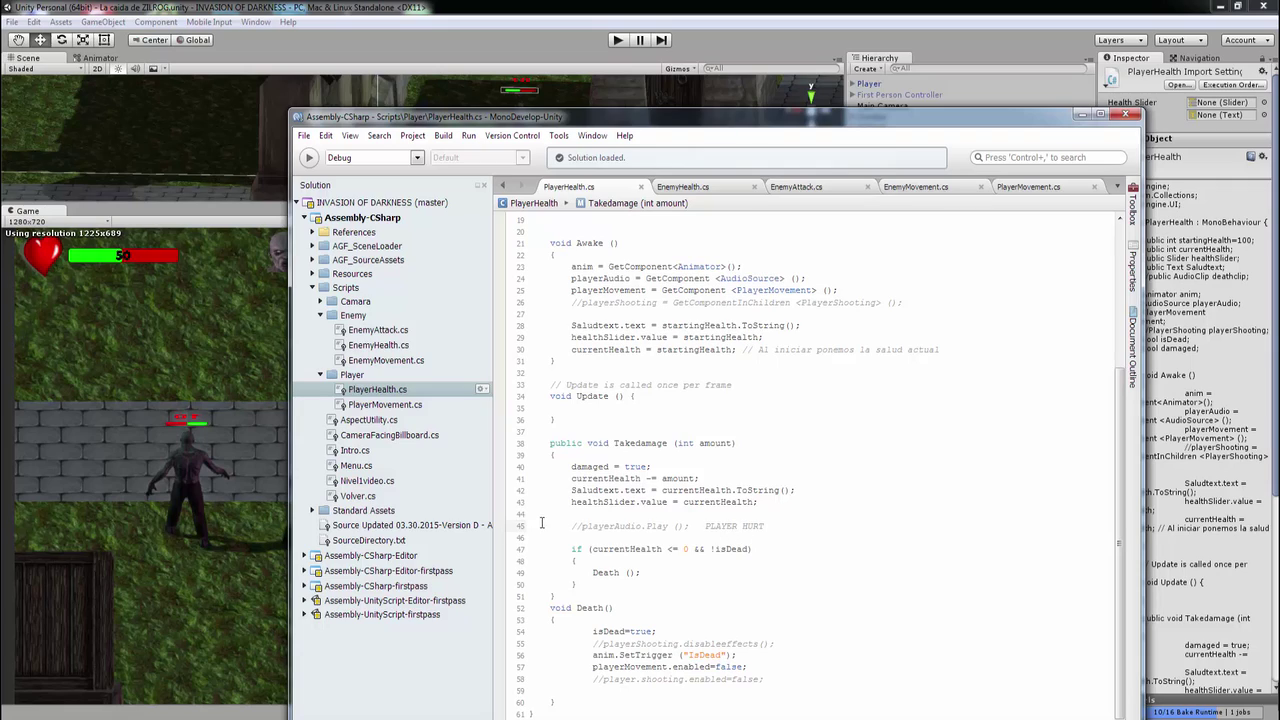Click Execution Order button in Inspector

click(1234, 85)
